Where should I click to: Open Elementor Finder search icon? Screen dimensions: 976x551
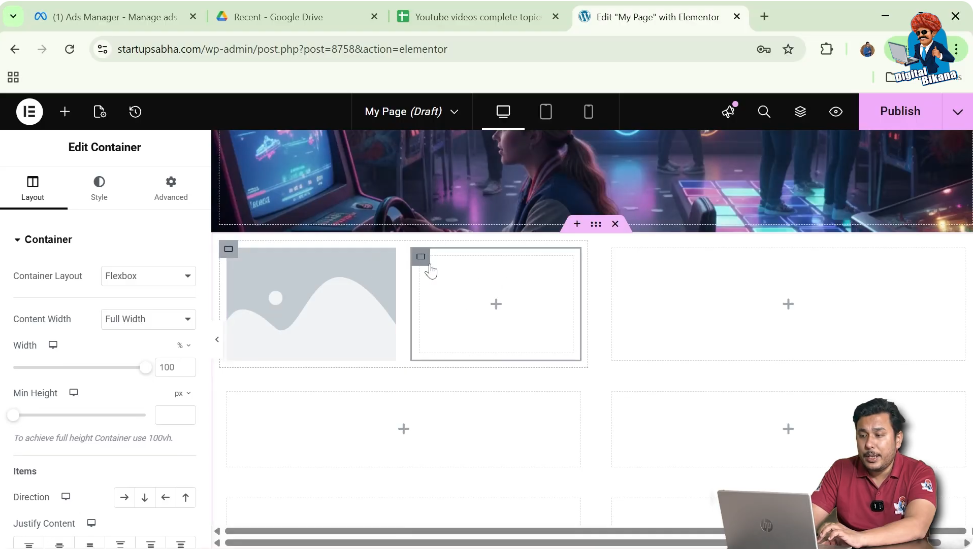[764, 112]
